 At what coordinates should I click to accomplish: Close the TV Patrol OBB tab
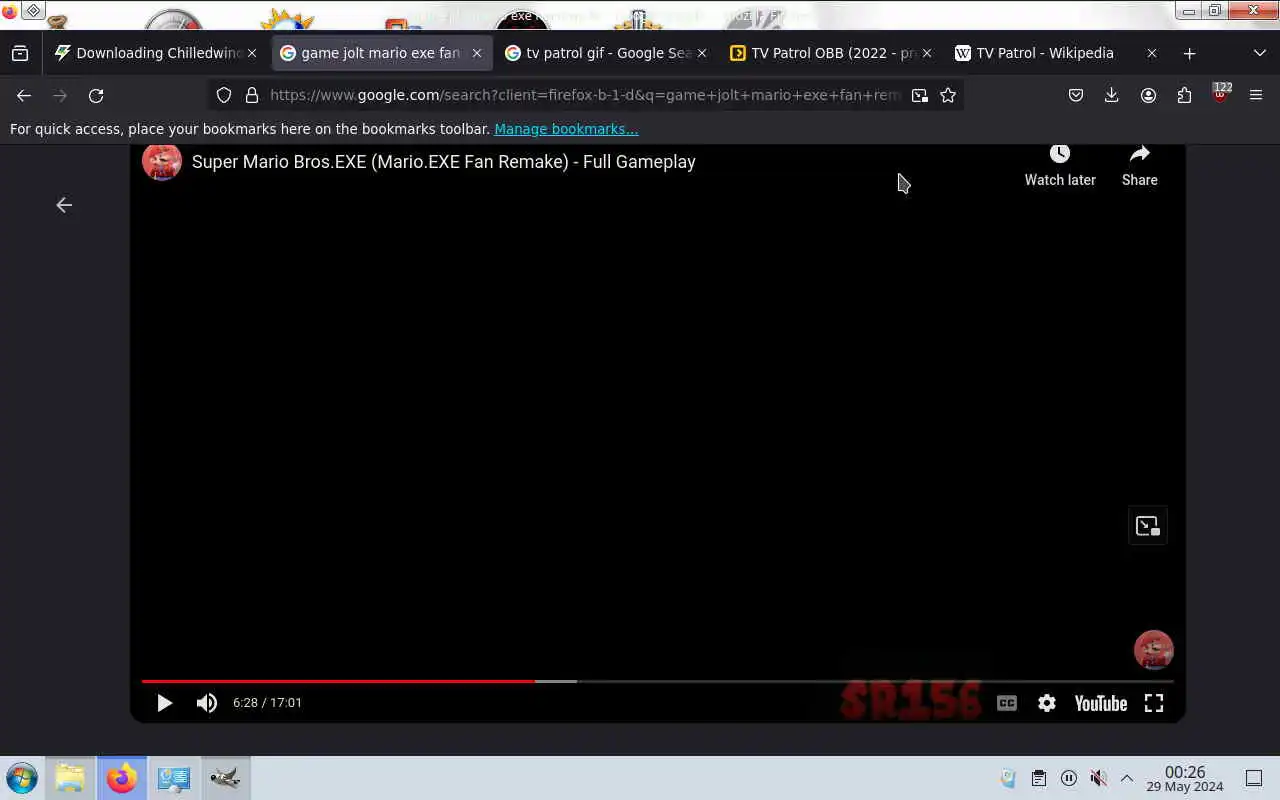tap(927, 53)
